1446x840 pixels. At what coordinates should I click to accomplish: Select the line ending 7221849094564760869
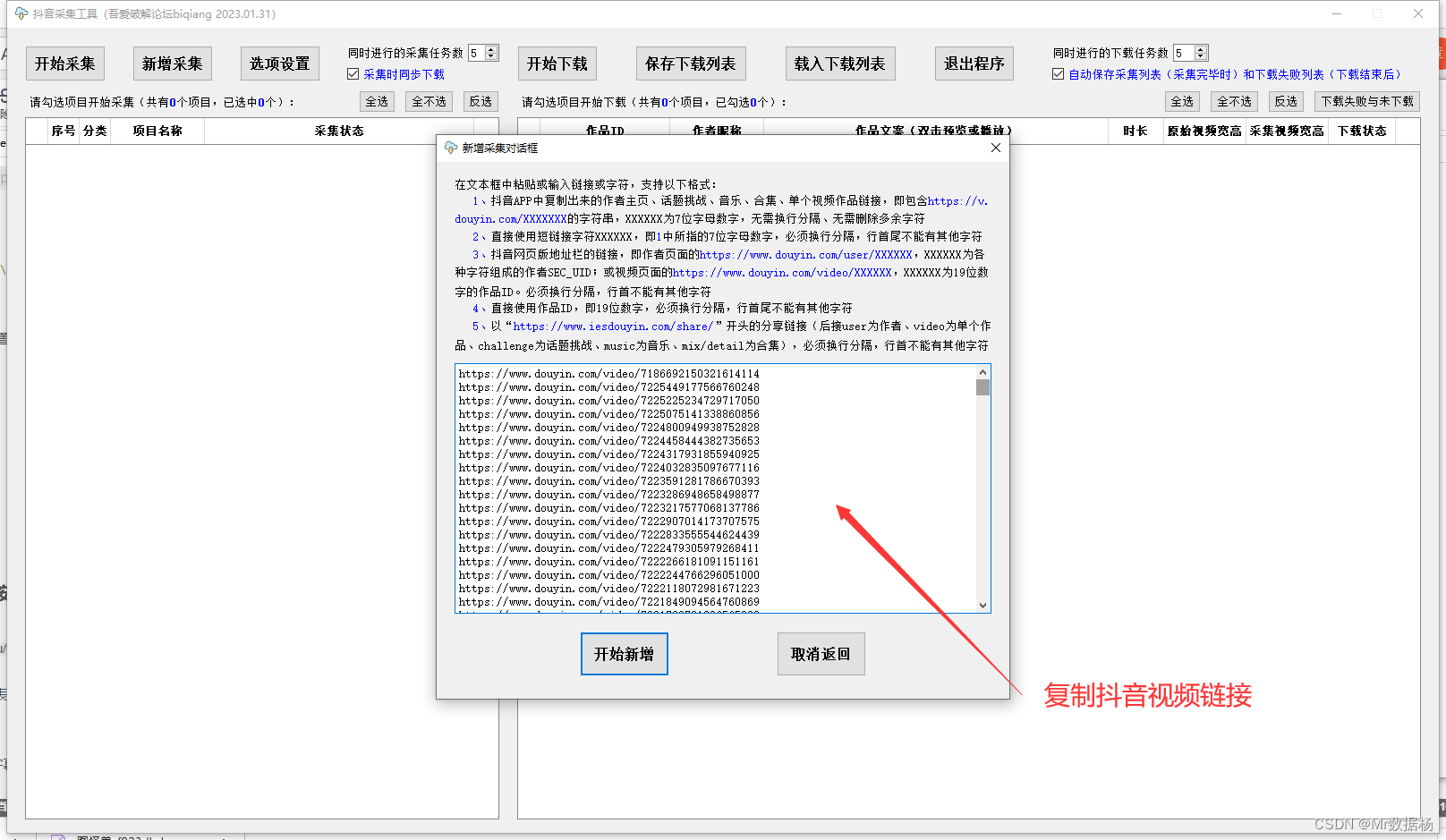click(x=608, y=602)
